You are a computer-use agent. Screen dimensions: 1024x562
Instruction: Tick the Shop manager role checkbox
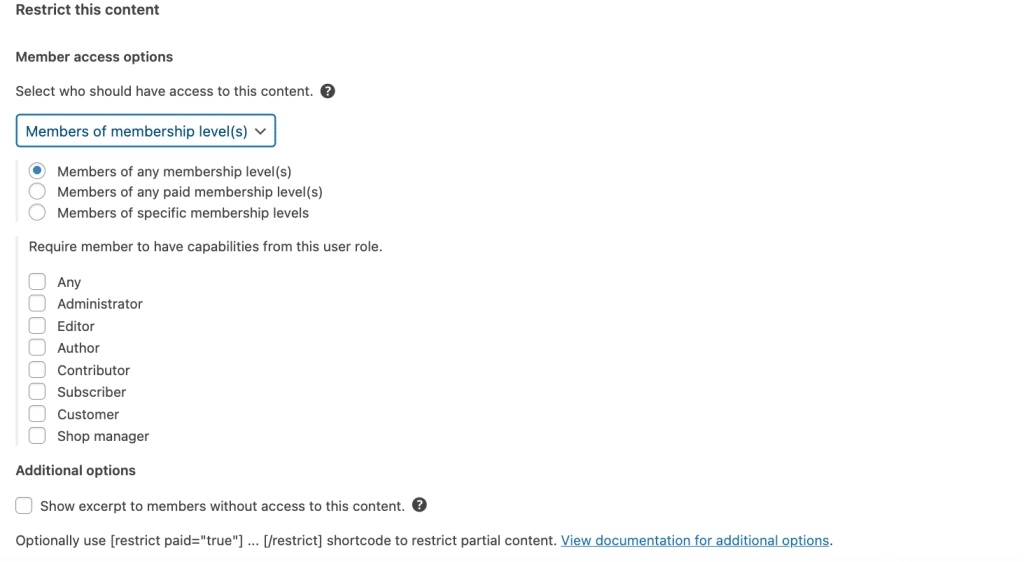pos(37,435)
